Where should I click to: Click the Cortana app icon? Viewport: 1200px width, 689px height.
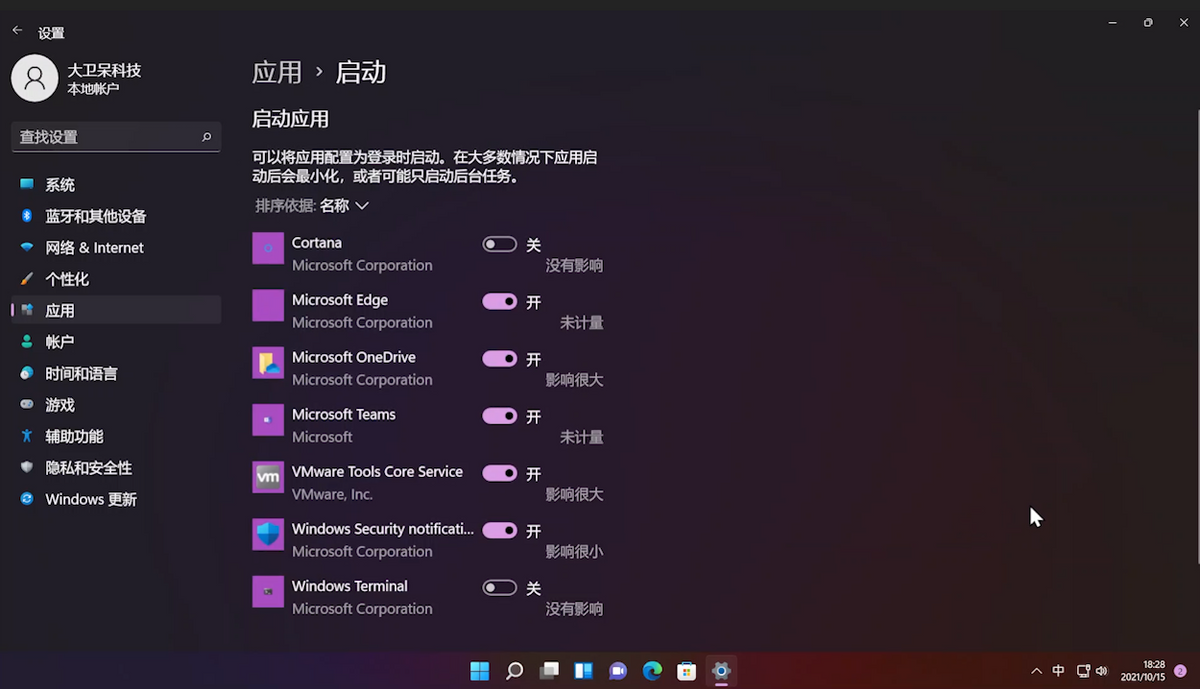pyautogui.click(x=268, y=248)
